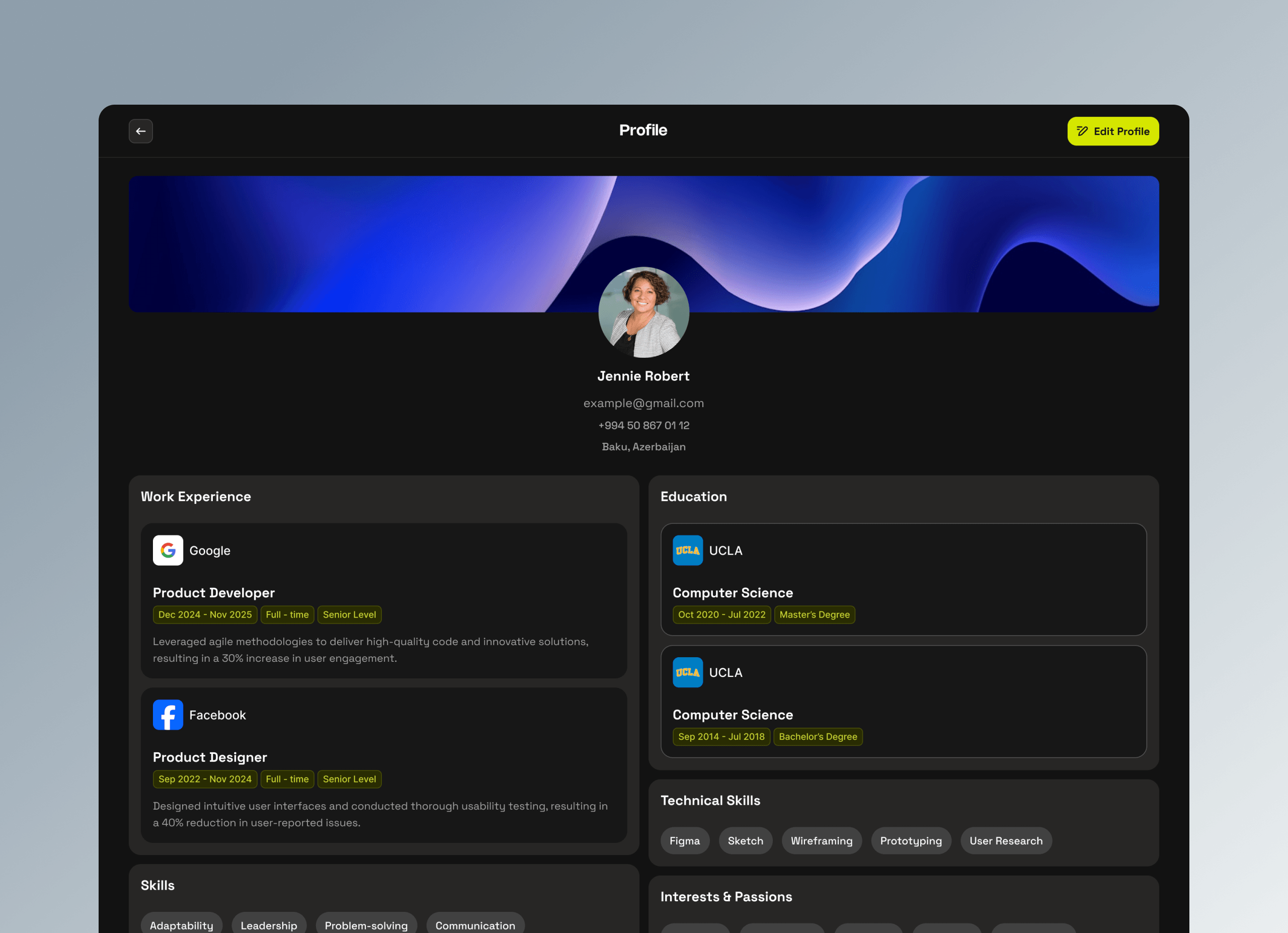Click the Edit Profile button

pyautogui.click(x=1112, y=131)
